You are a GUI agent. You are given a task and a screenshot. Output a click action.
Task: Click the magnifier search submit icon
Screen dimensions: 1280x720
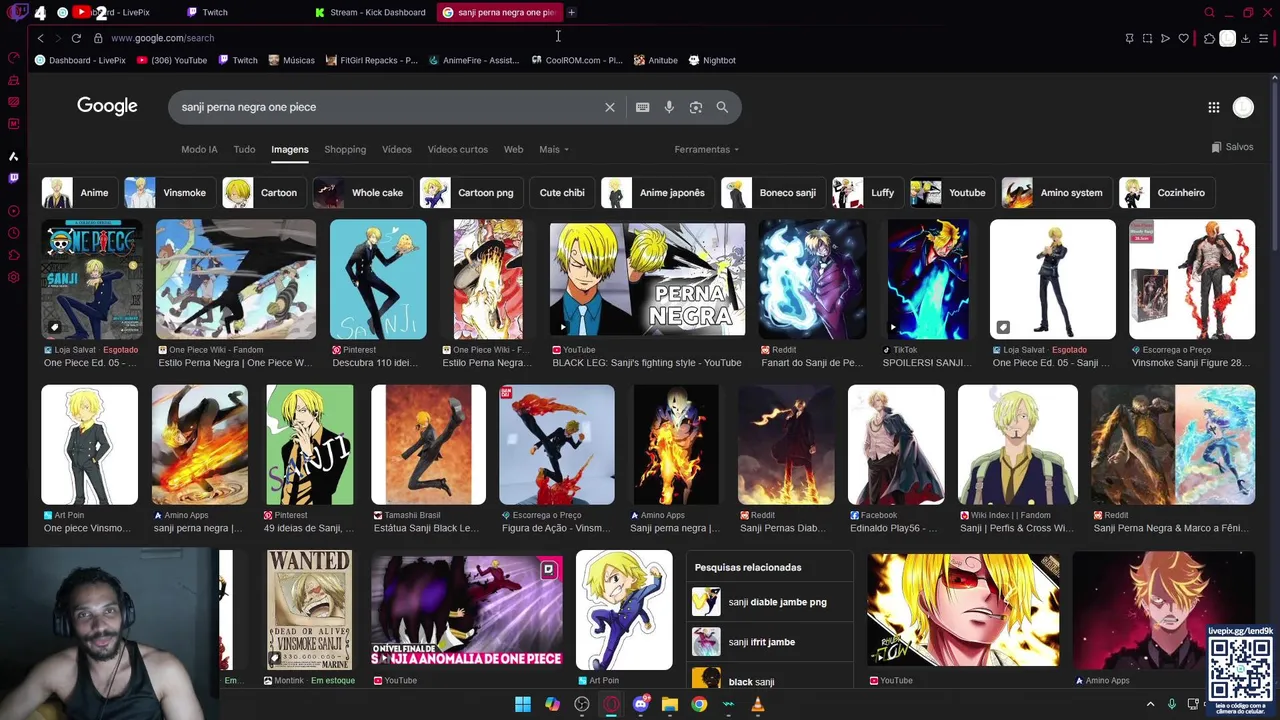click(x=722, y=107)
